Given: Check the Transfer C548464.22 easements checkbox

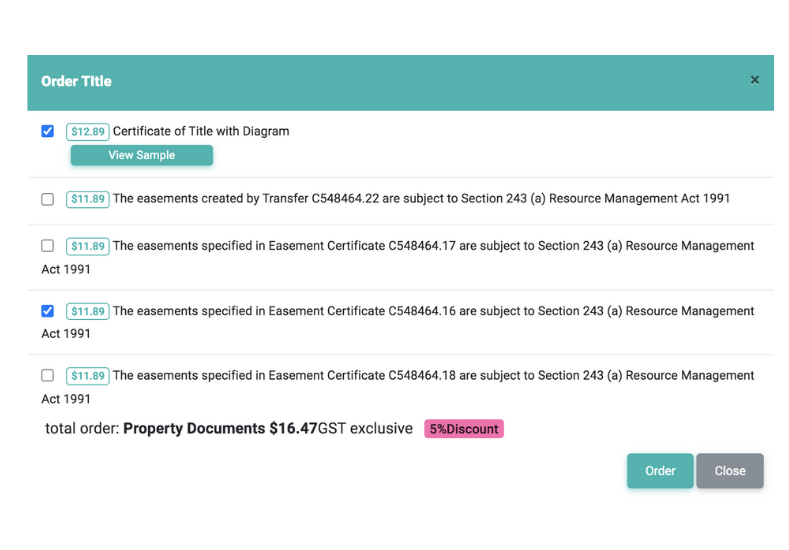Looking at the screenshot, I should 47,199.
